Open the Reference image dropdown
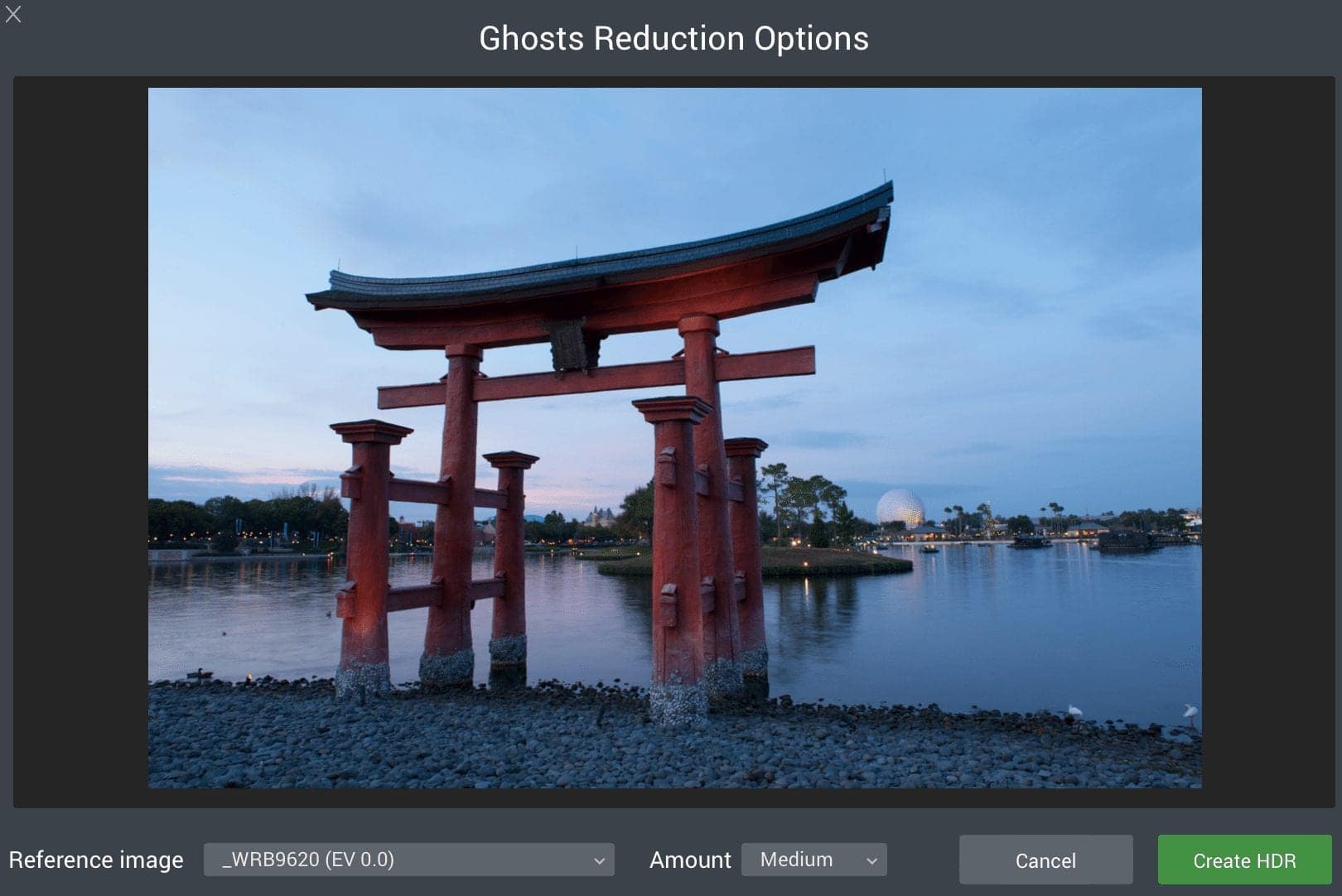Screen dimensions: 1342x896 408,860
